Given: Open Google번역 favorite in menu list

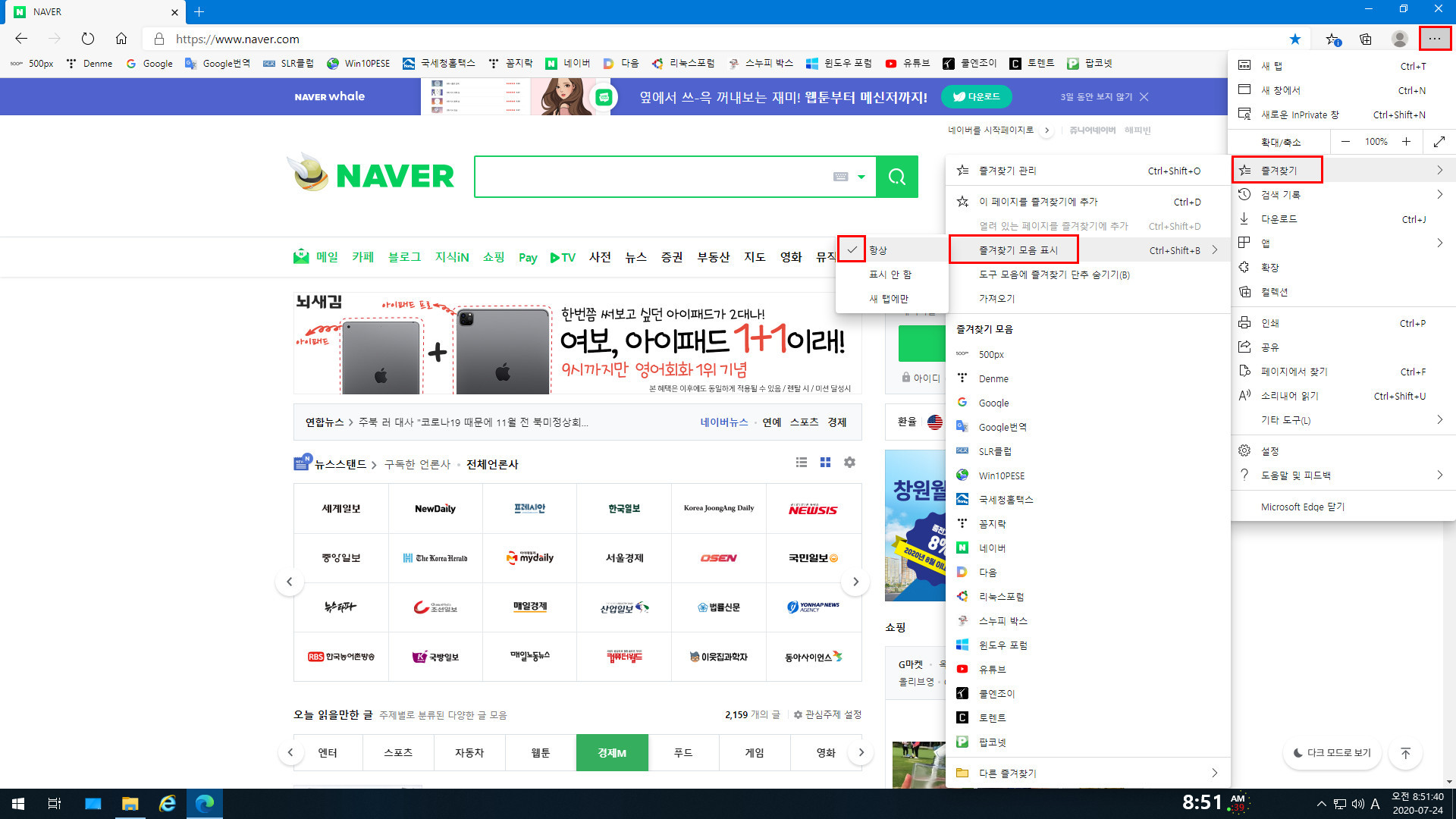Looking at the screenshot, I should pyautogui.click(x=1087, y=427).
